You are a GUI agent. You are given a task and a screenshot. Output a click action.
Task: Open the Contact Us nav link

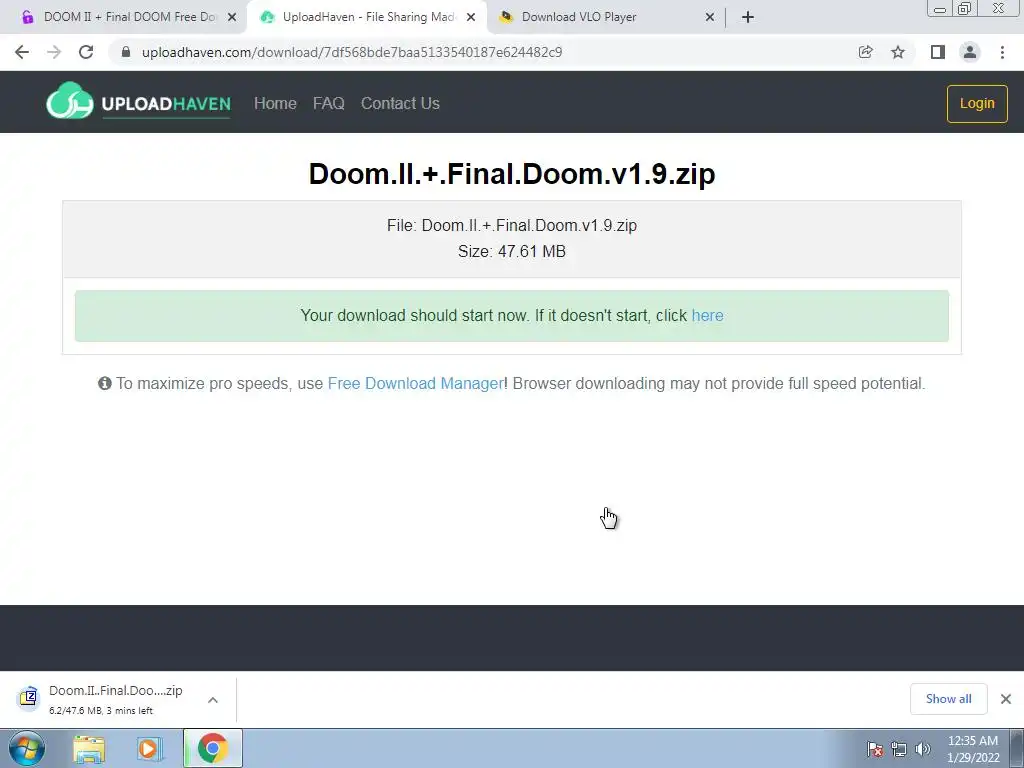(x=400, y=103)
